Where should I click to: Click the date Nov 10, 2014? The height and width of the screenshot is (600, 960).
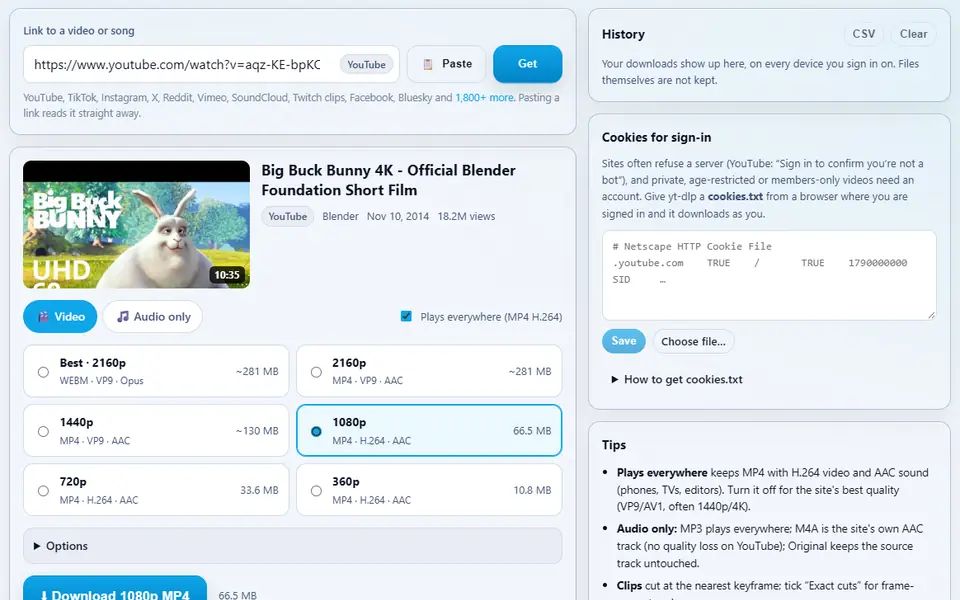click(x=398, y=216)
